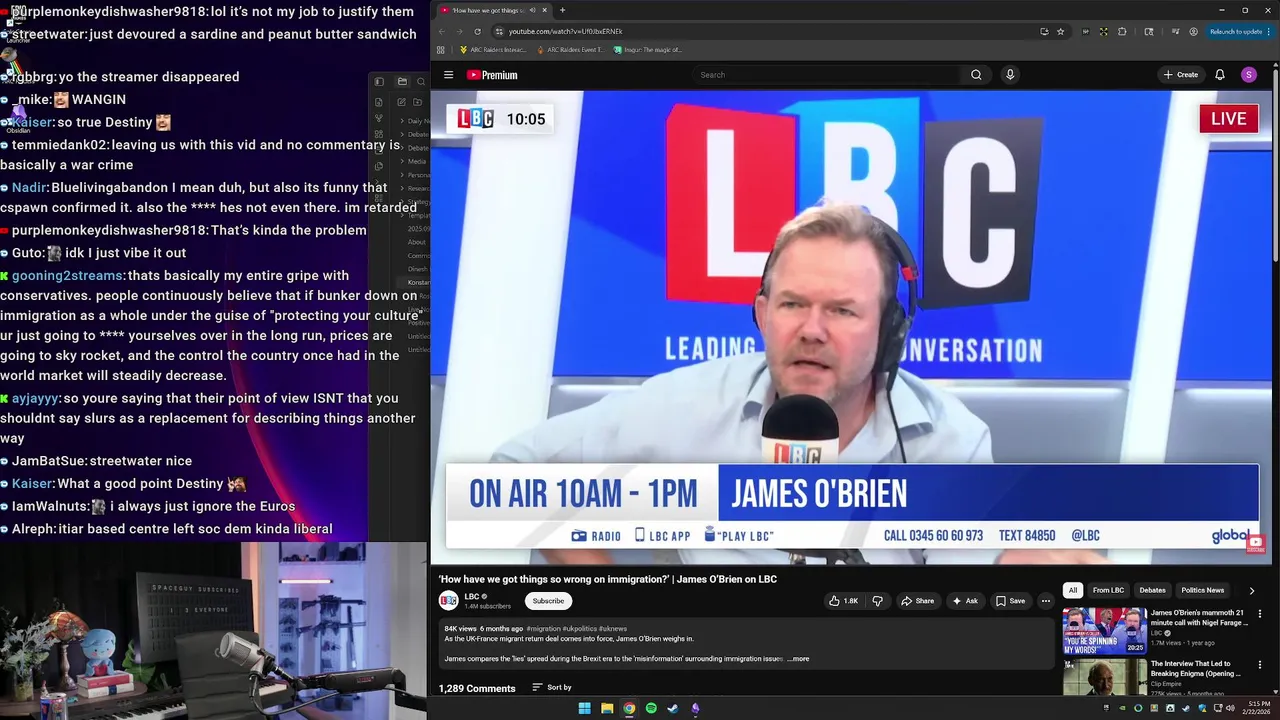Click the Chrome address bar URL
This screenshot has height=720, width=1280.
566,31
